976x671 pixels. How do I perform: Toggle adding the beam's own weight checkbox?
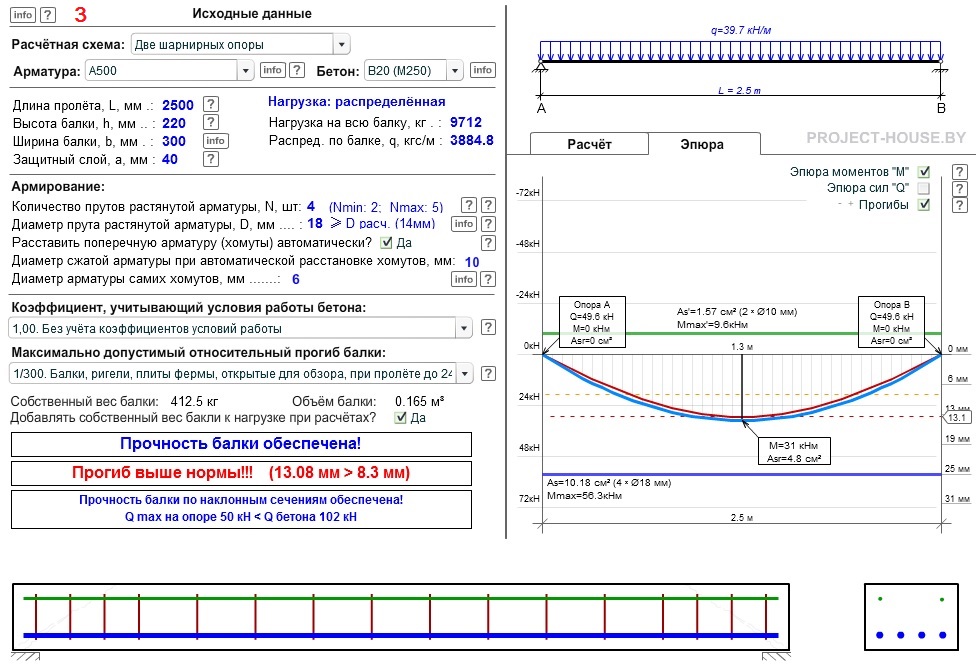[401, 418]
